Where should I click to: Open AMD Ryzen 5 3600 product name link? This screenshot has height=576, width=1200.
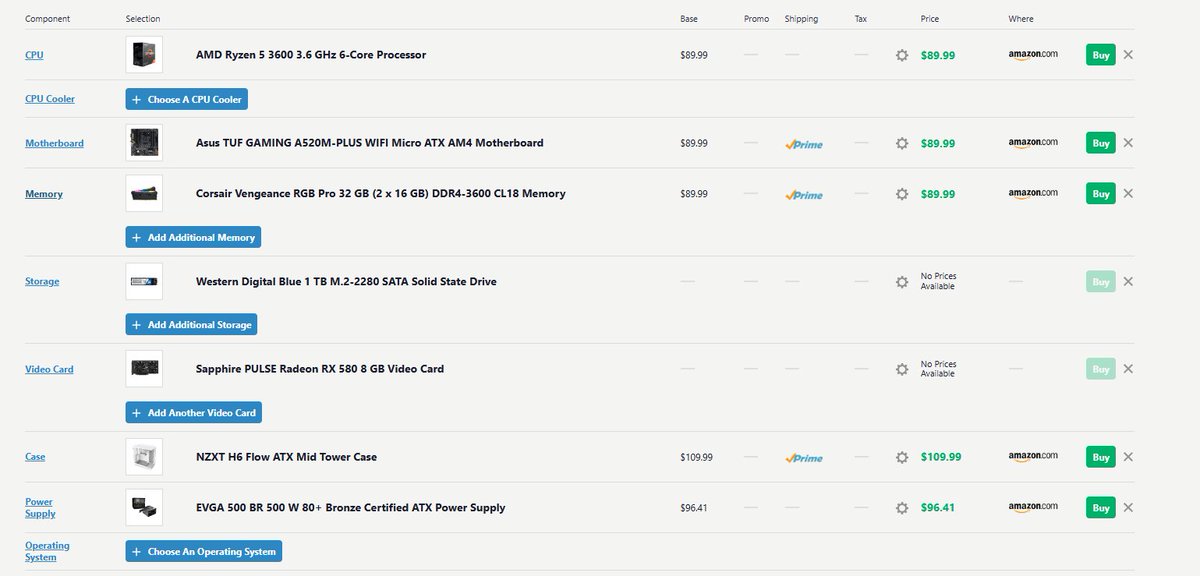pos(311,55)
